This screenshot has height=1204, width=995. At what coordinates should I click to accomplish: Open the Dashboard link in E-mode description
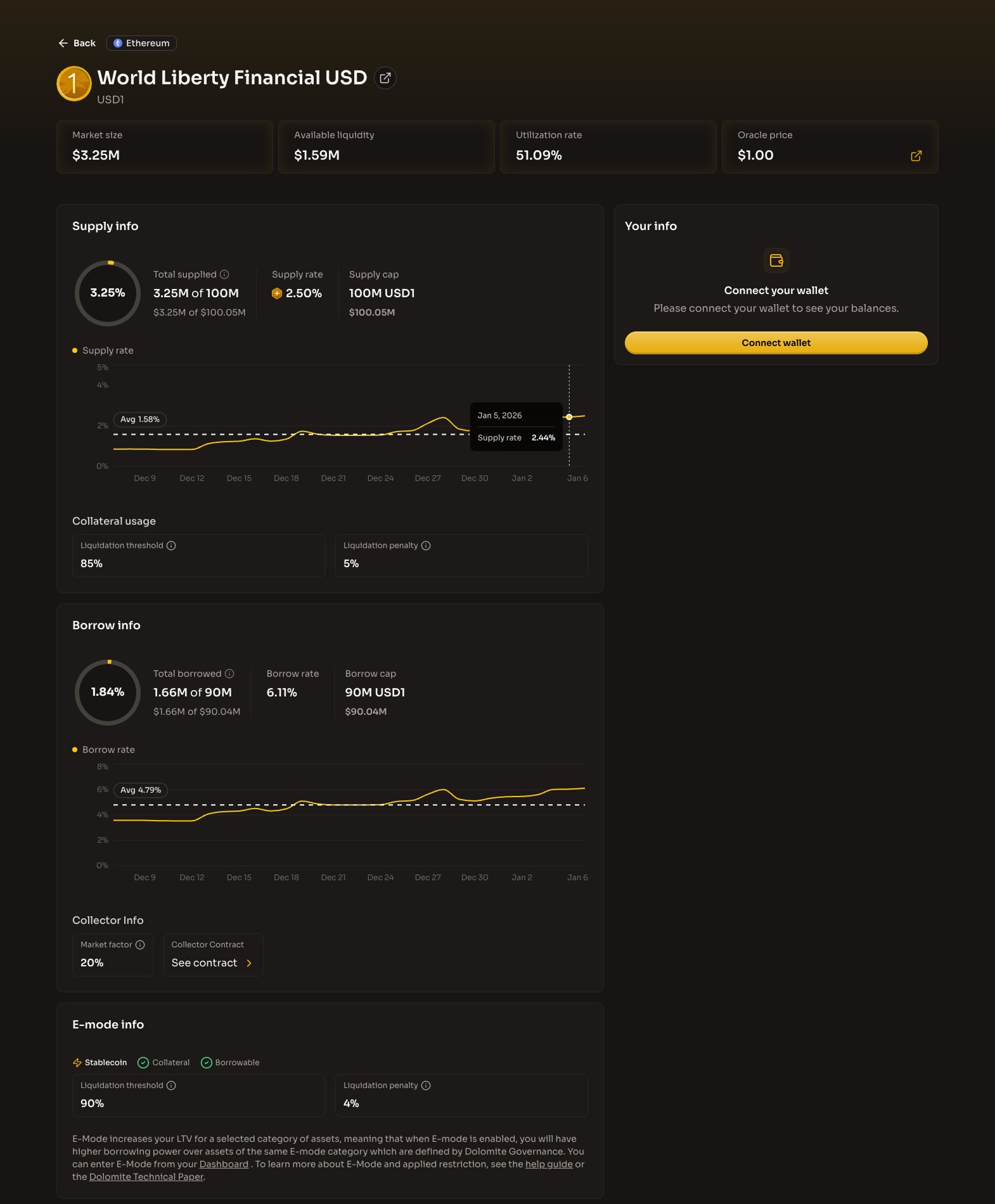pos(224,1164)
